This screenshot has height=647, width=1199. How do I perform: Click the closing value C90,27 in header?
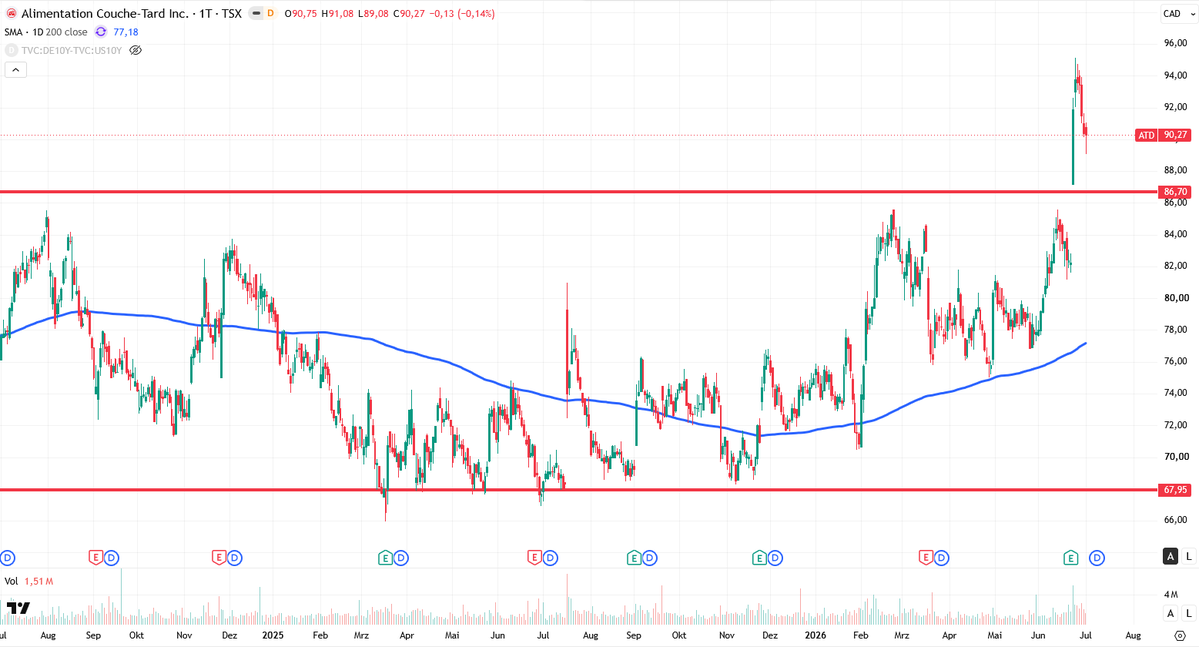(x=409, y=14)
